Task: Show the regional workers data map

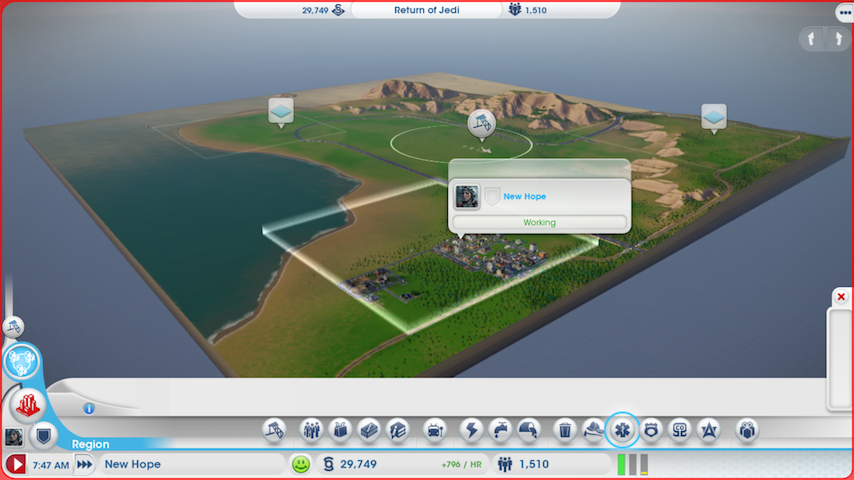Action: click(311, 430)
